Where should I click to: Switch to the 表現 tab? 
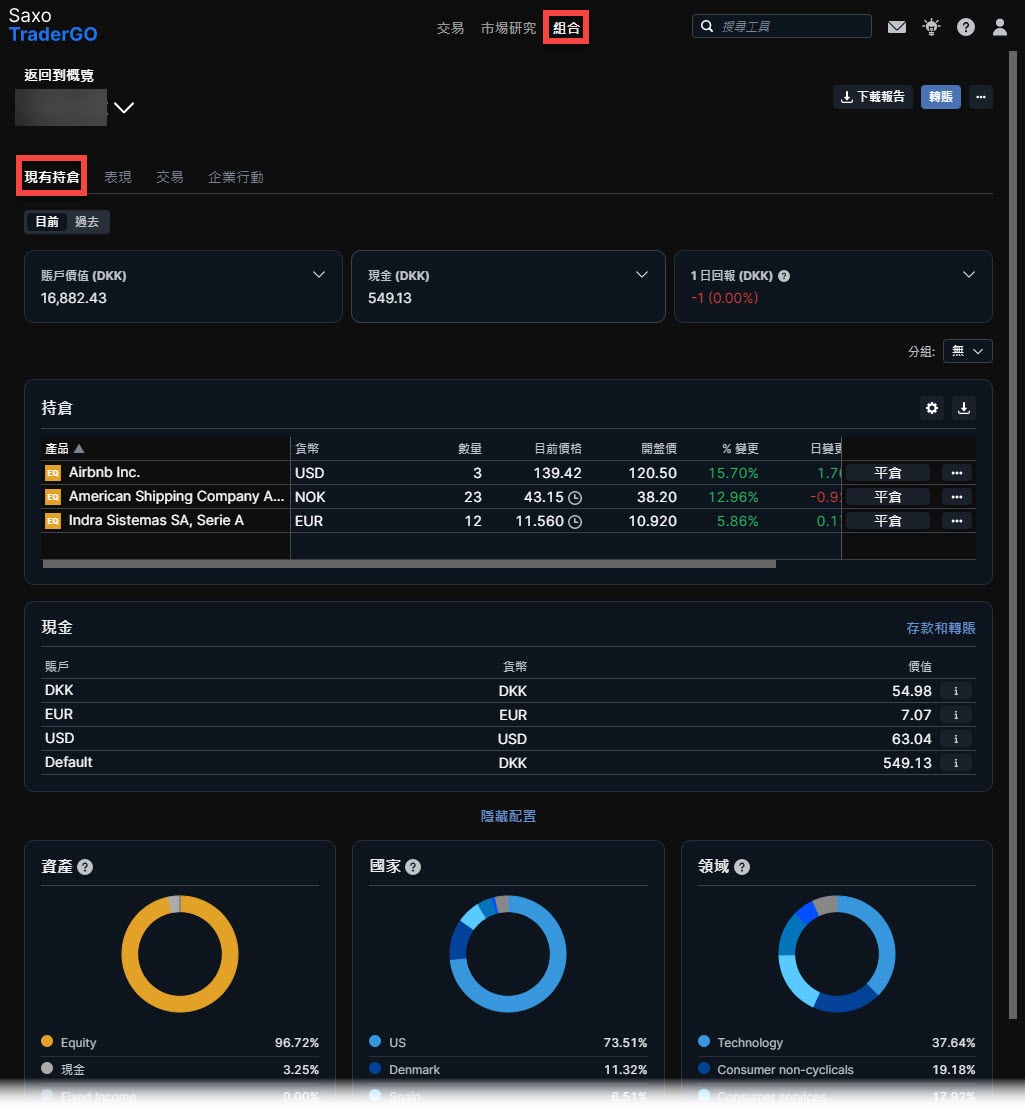pyautogui.click(x=118, y=177)
